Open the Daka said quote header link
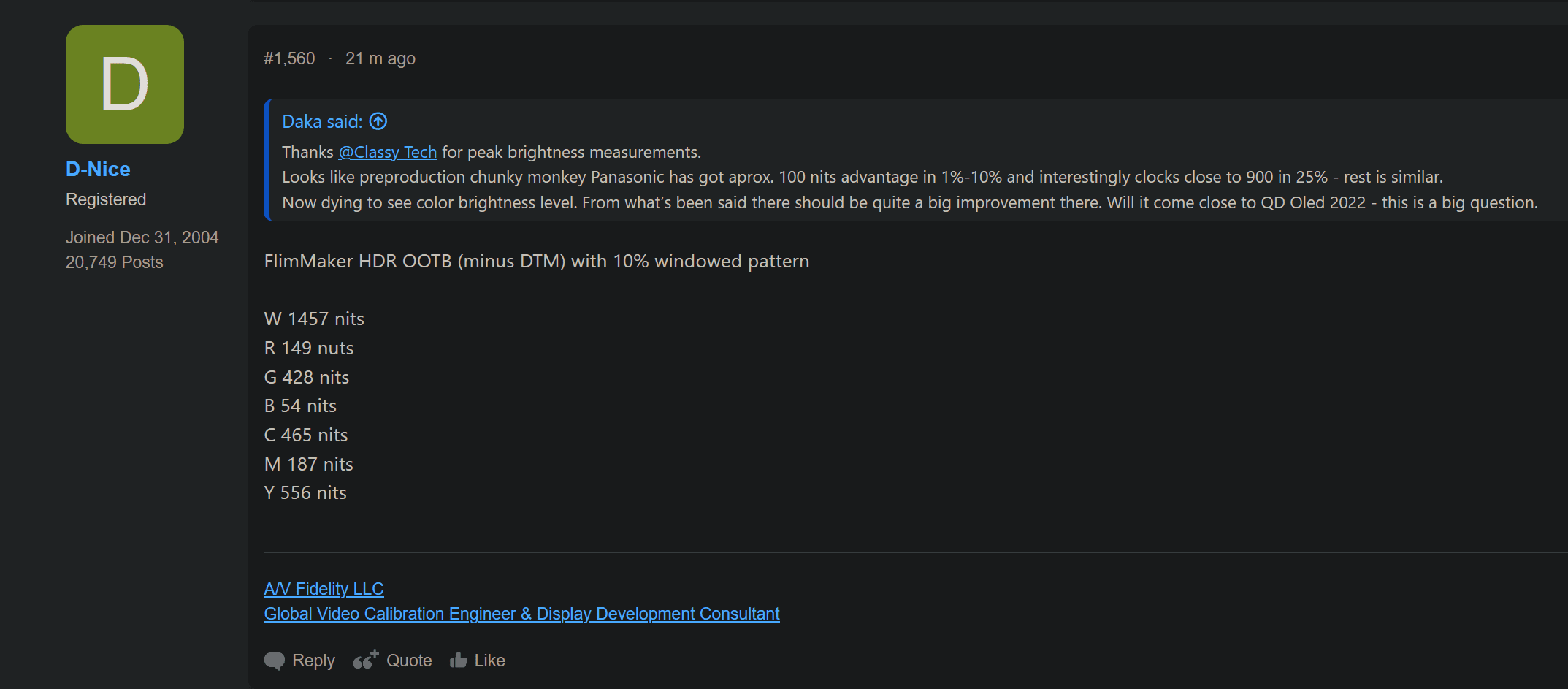Image resolution: width=1568 pixels, height=689 pixels. click(x=322, y=121)
